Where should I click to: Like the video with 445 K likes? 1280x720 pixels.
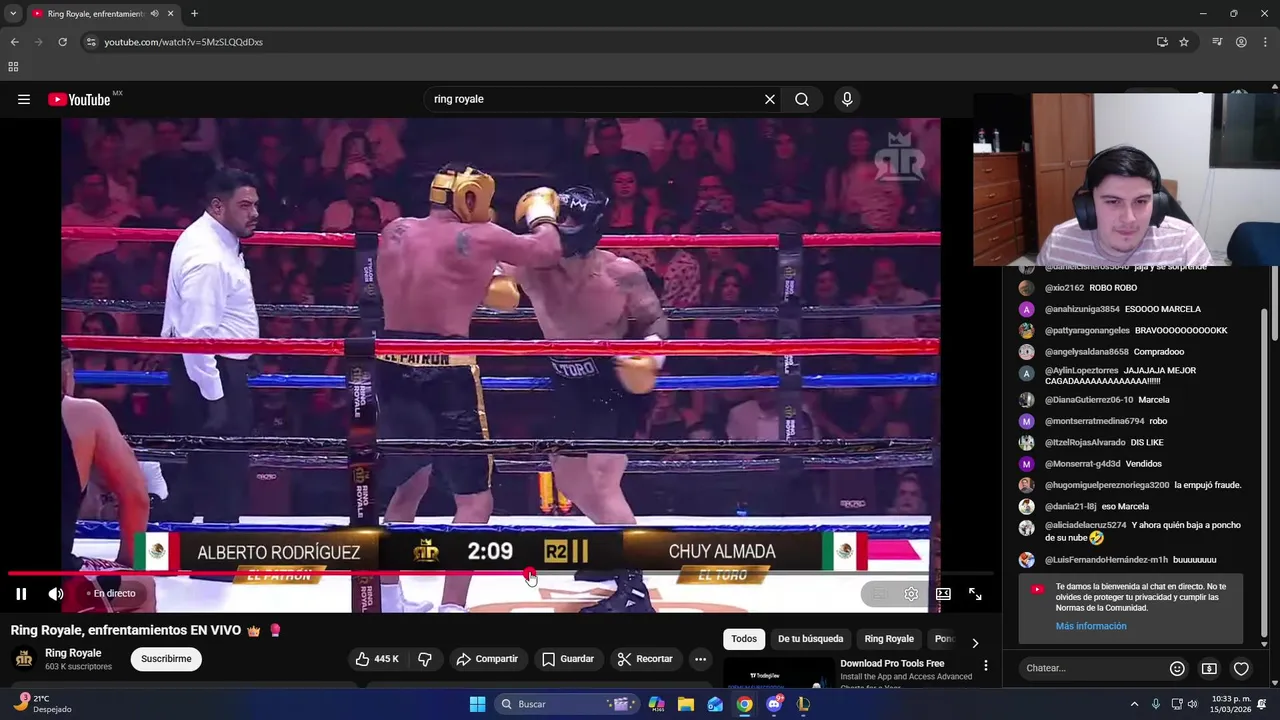[377, 659]
